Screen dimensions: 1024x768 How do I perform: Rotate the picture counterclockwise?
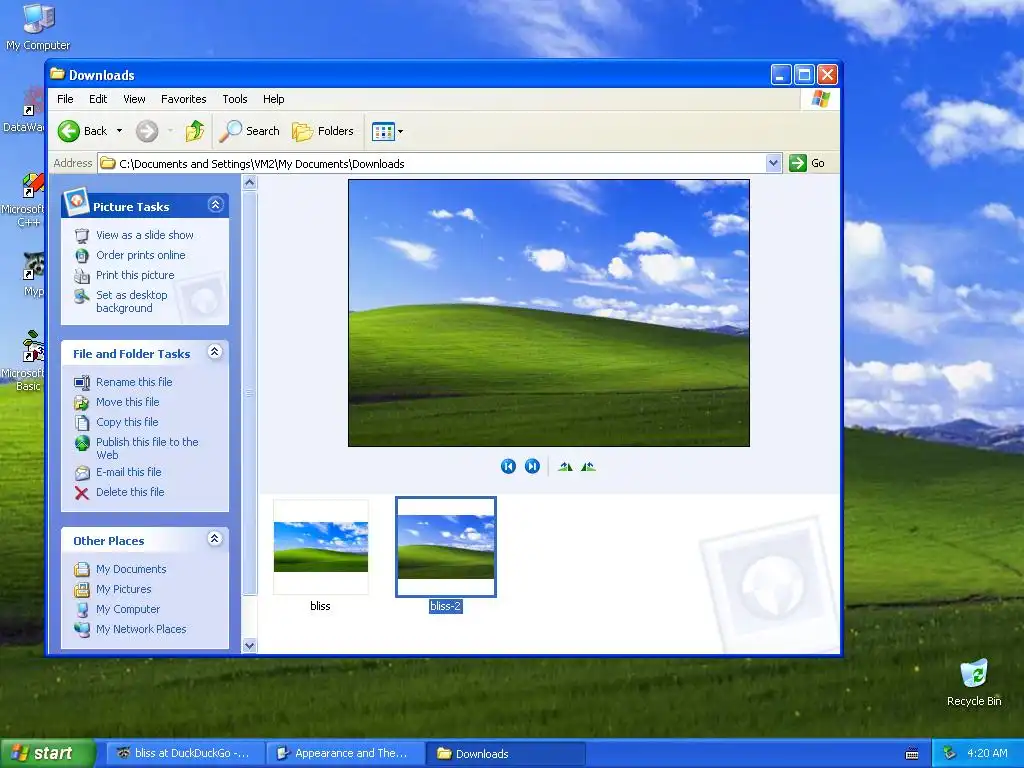[588, 466]
